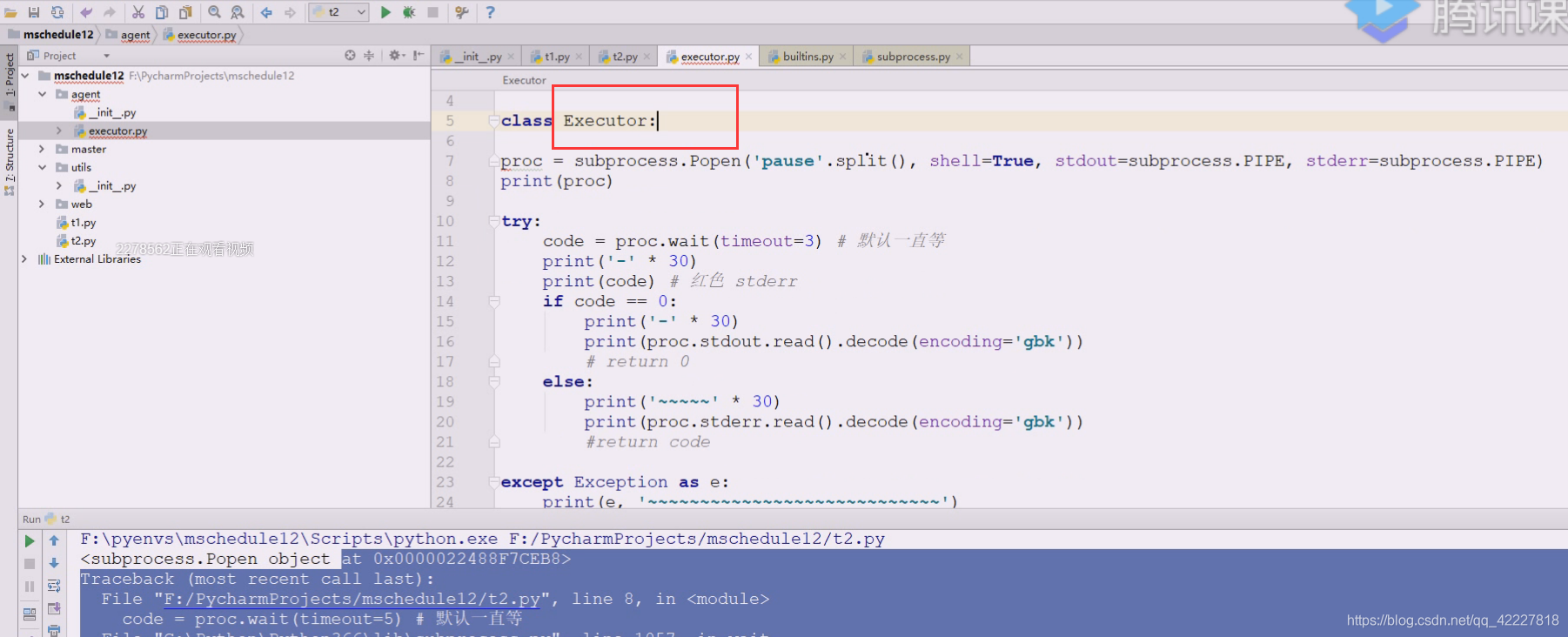Select __init__.py under the agent folder

[x=105, y=112]
